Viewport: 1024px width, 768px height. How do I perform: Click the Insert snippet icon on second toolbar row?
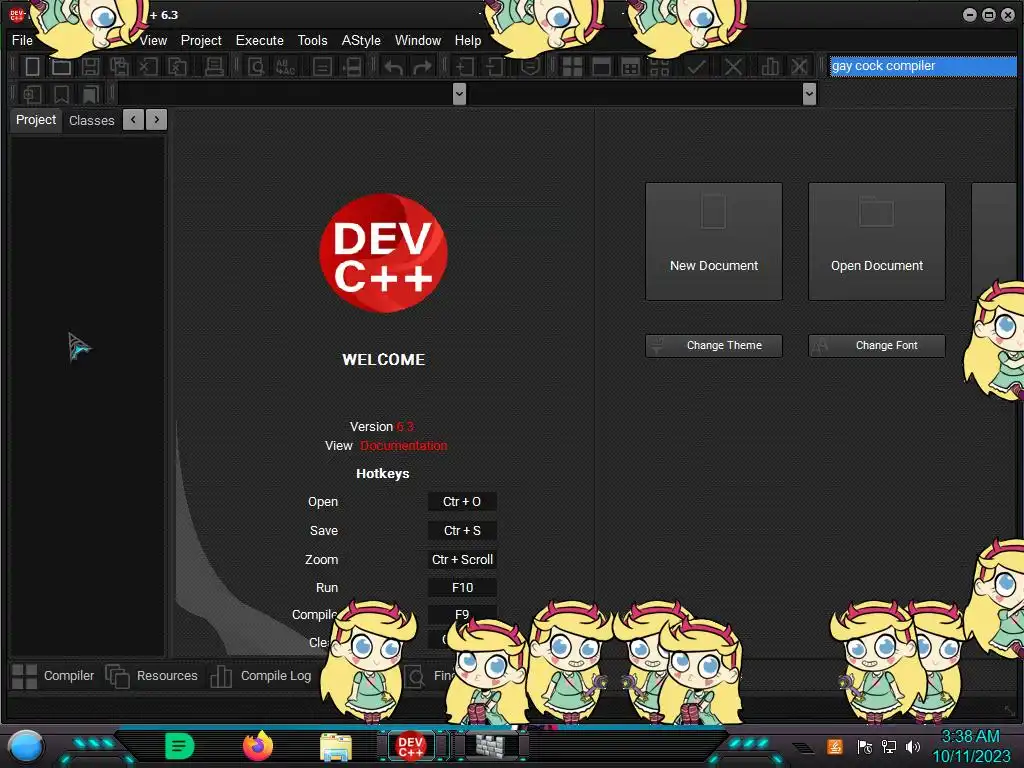coord(32,95)
